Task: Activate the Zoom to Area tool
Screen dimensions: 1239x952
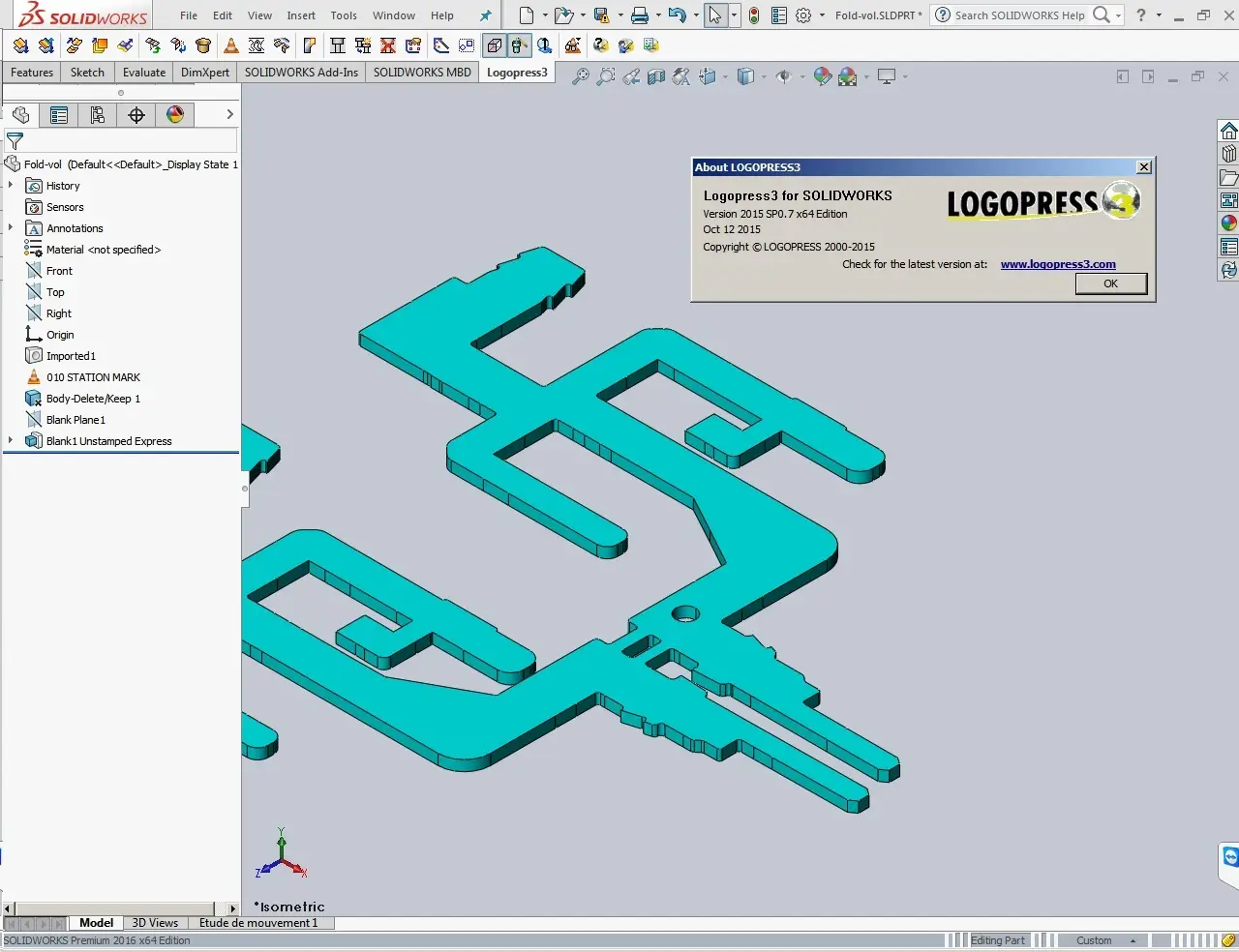Action: [605, 76]
